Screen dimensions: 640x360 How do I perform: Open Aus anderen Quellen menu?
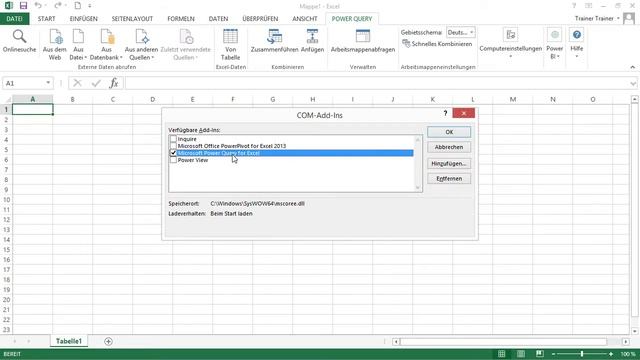[x=141, y=44]
